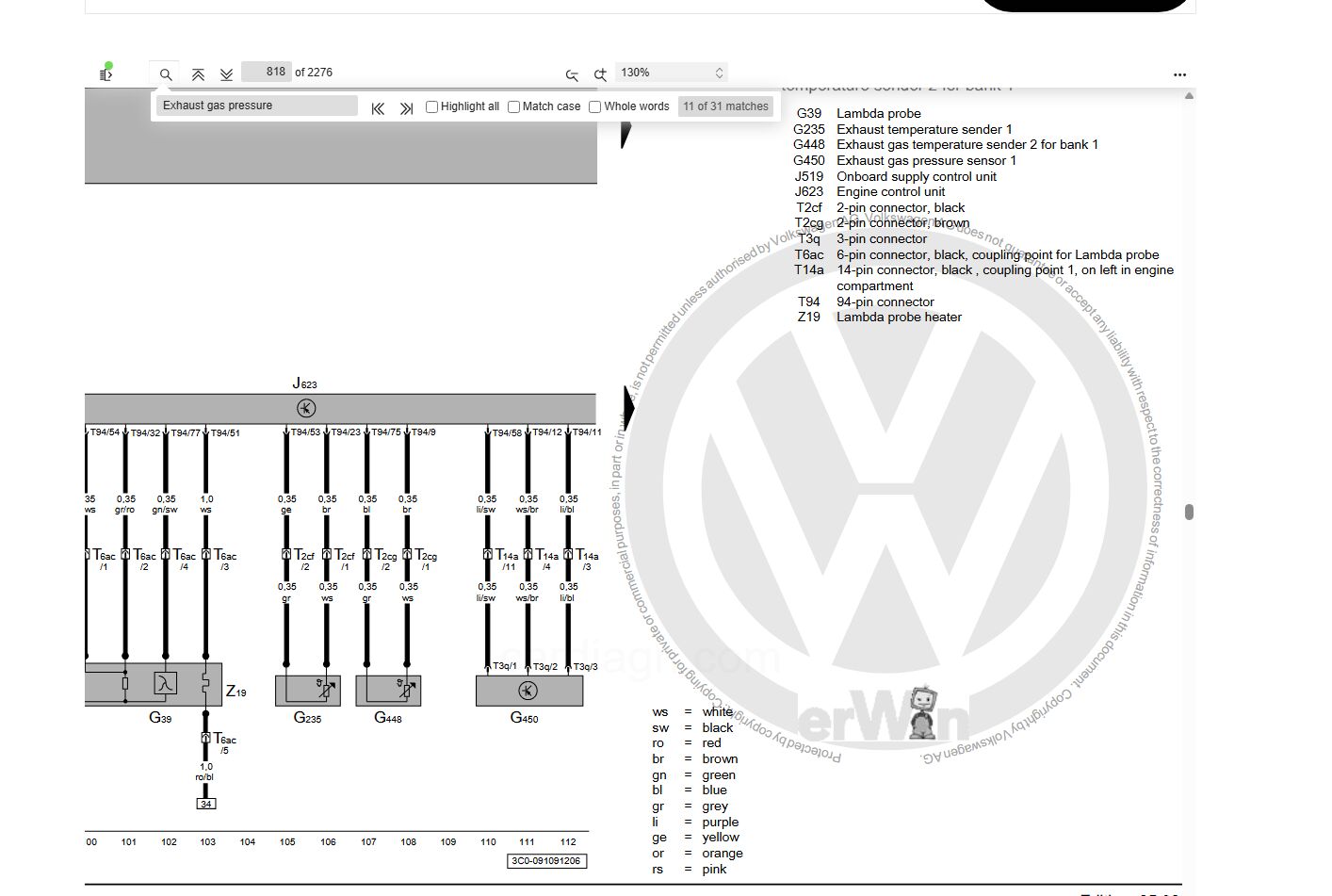
Task: Click the reference box 34 in diagram
Action: point(206,804)
